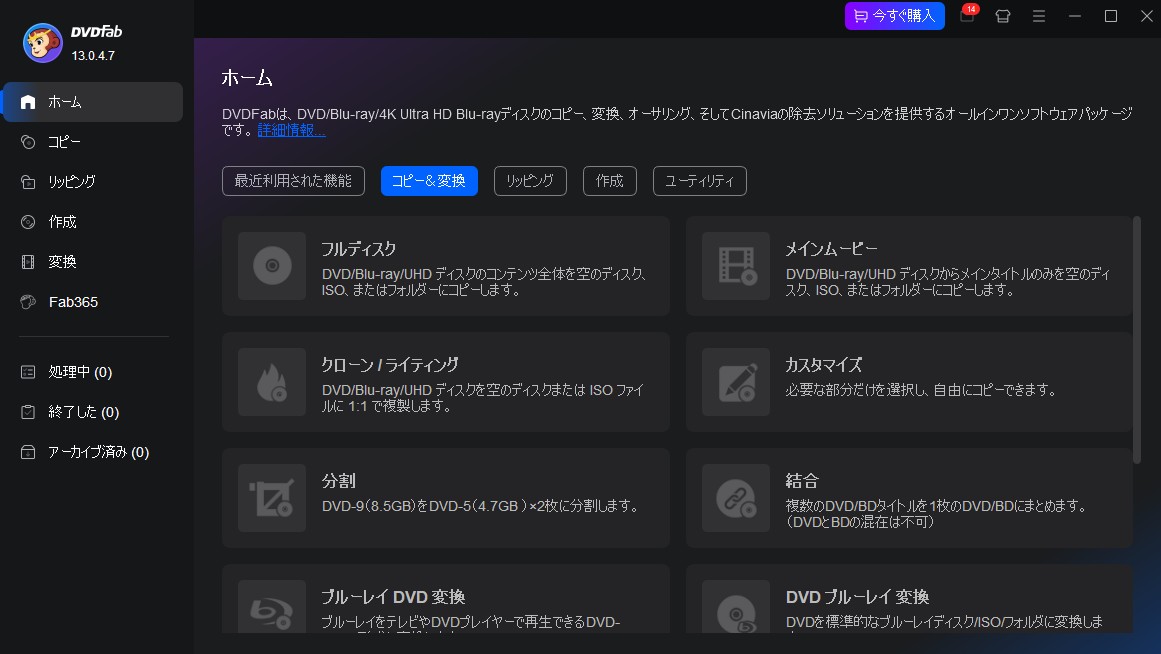The image size is (1161, 654).
Task: Select the 最近利用された機能 tab
Action: [293, 181]
